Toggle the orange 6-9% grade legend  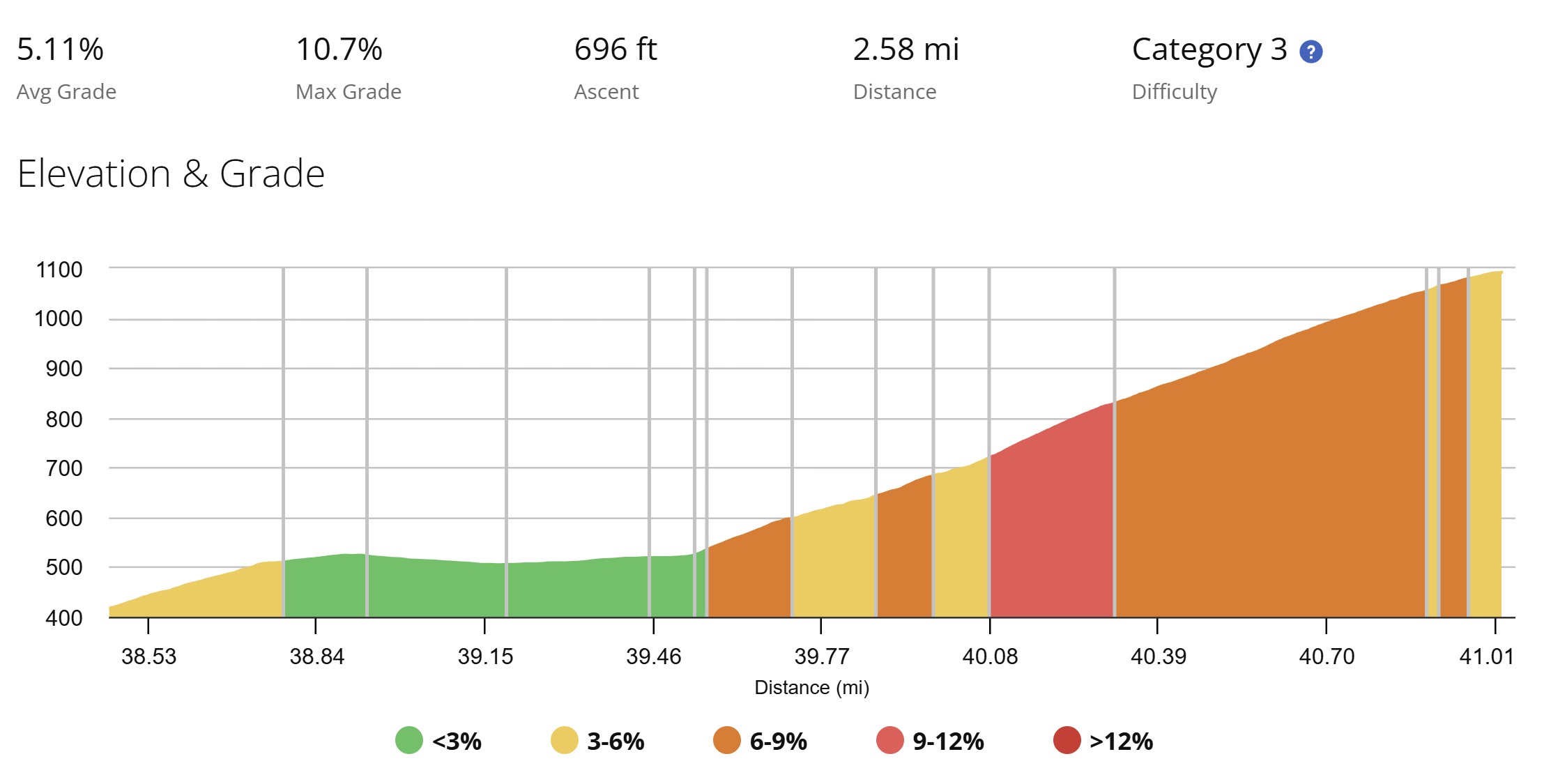tap(760, 741)
